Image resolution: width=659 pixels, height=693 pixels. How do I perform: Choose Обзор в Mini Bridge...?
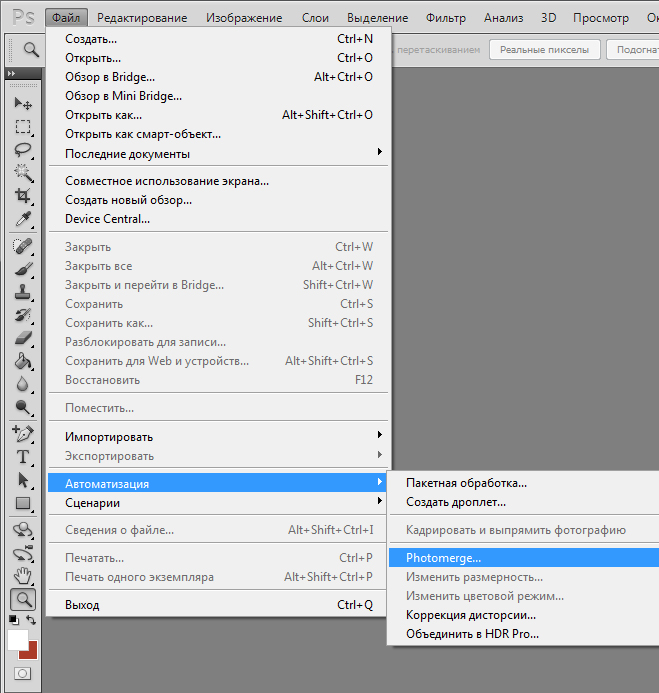[x=219, y=96]
